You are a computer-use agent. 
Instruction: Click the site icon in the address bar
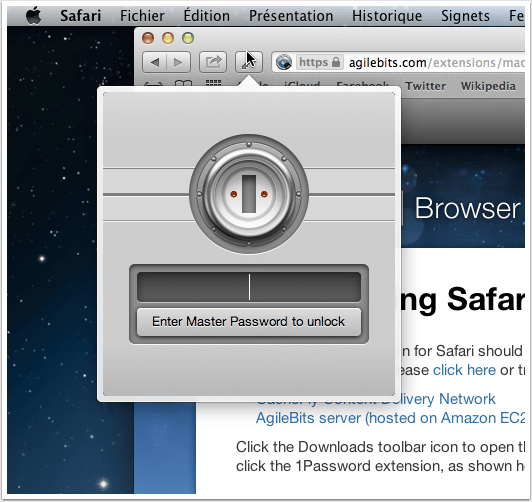(x=284, y=62)
